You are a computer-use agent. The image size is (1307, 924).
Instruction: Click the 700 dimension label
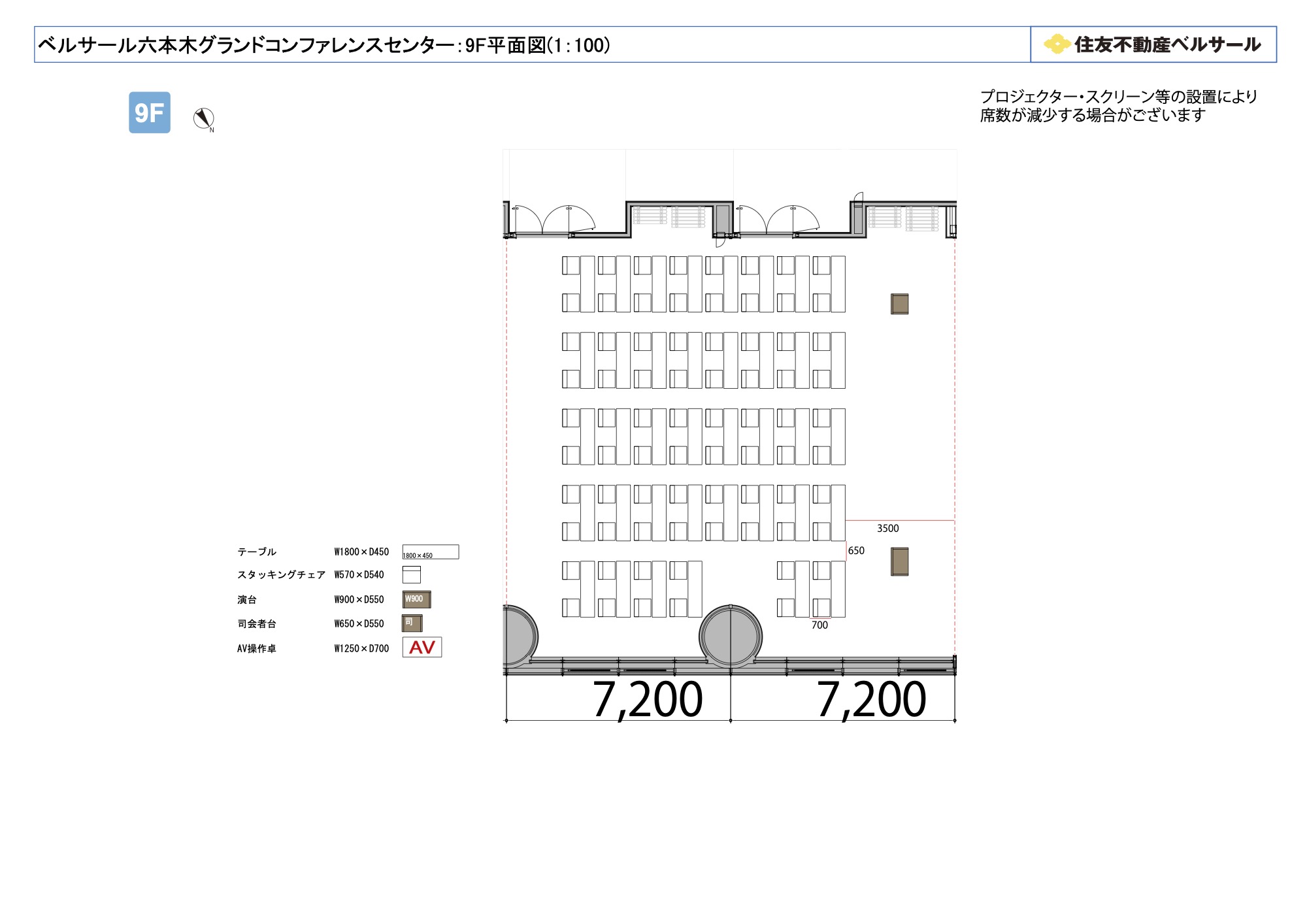819,625
